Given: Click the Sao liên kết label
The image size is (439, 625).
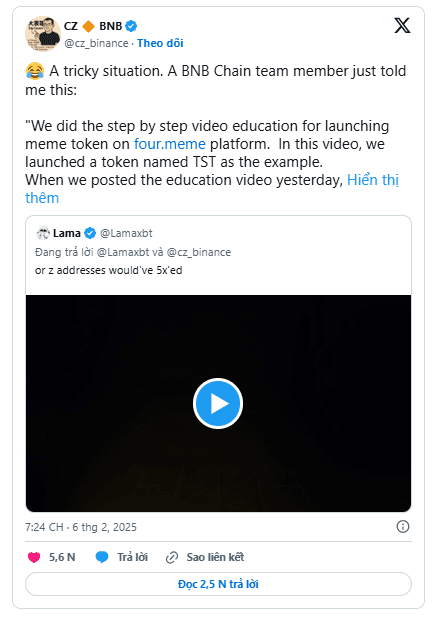Looking at the screenshot, I should coord(215,557).
